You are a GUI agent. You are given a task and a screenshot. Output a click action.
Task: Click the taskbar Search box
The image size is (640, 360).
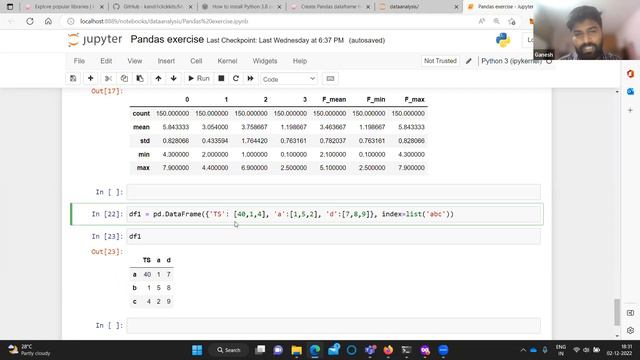[229, 350]
